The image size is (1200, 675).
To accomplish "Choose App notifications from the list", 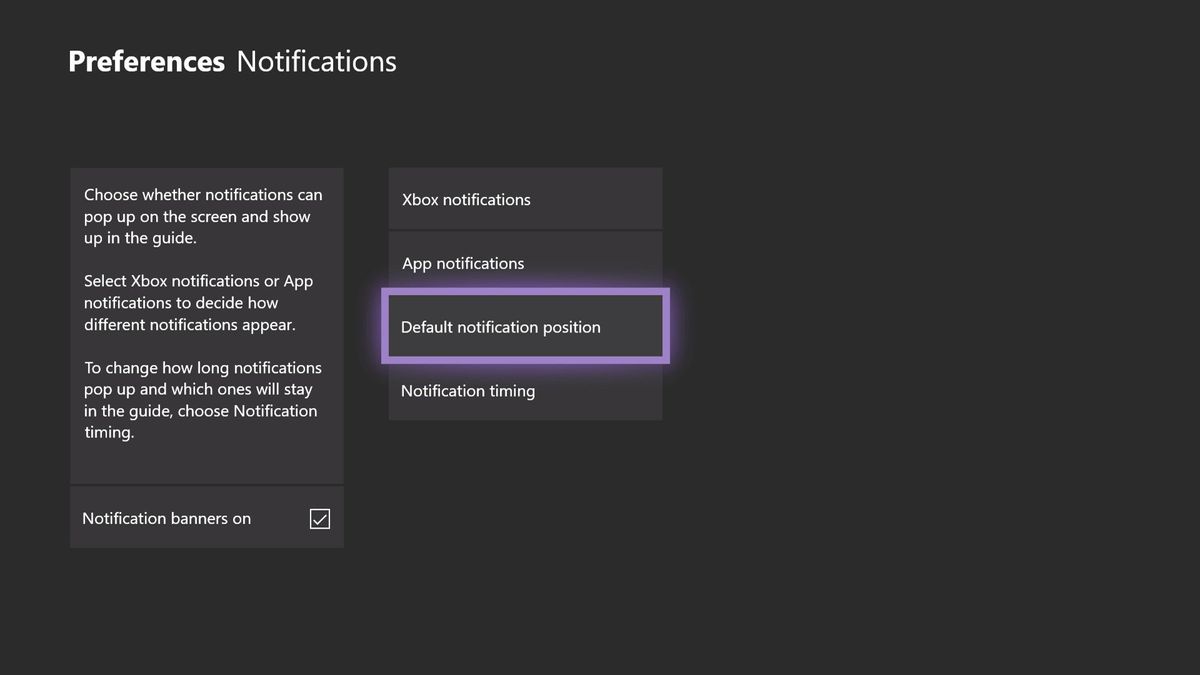I will (x=525, y=263).
